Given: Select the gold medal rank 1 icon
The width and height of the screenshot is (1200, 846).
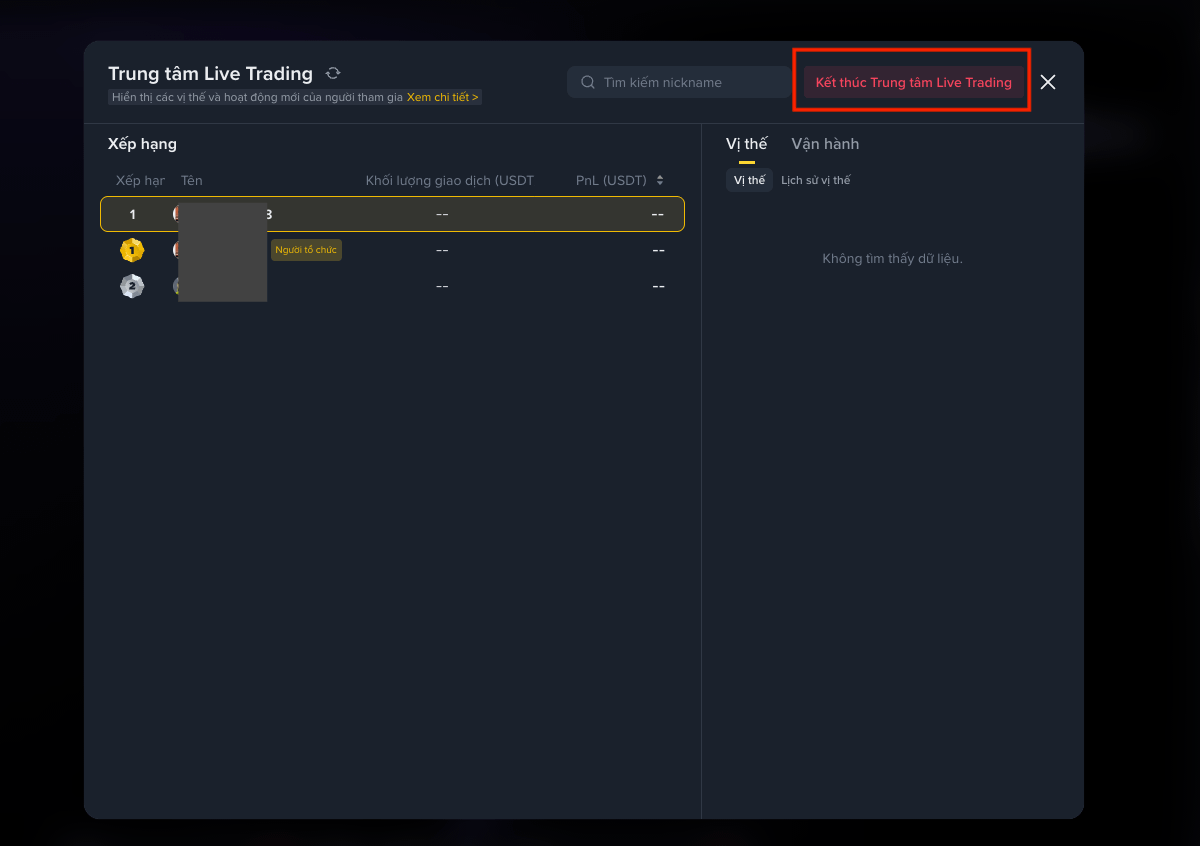Looking at the screenshot, I should [132, 250].
